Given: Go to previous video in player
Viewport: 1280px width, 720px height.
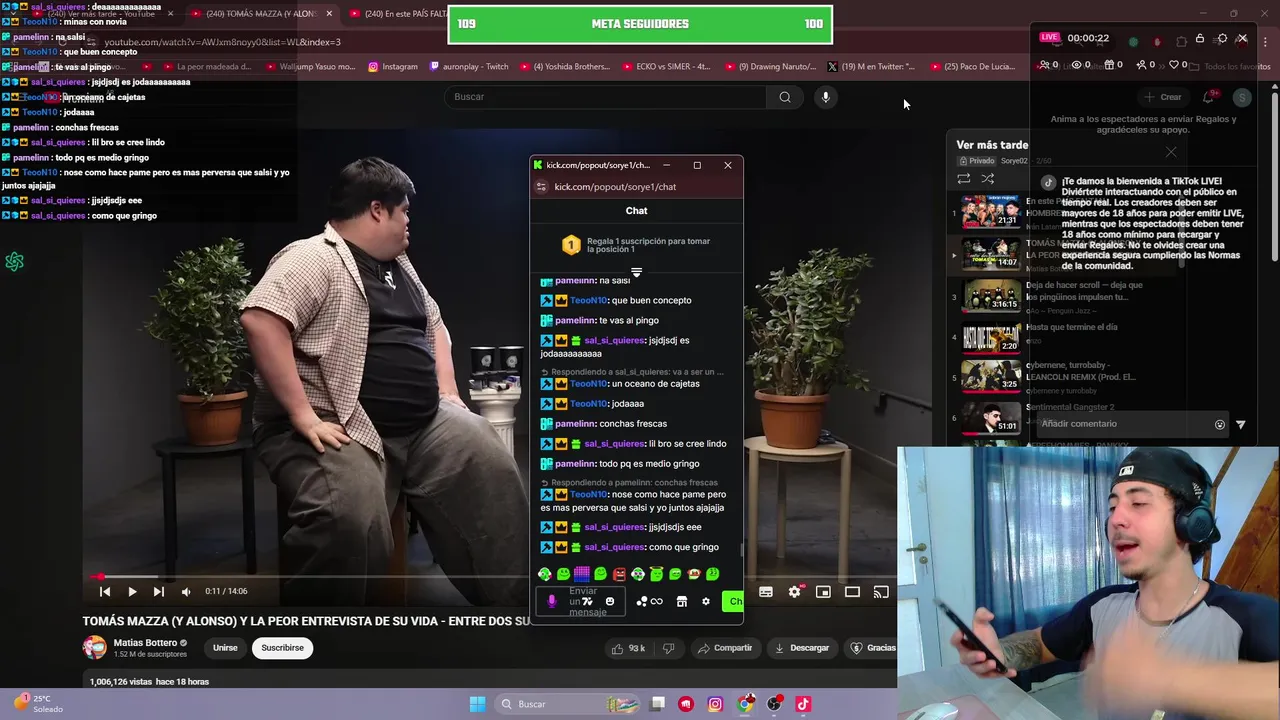Looking at the screenshot, I should (105, 592).
